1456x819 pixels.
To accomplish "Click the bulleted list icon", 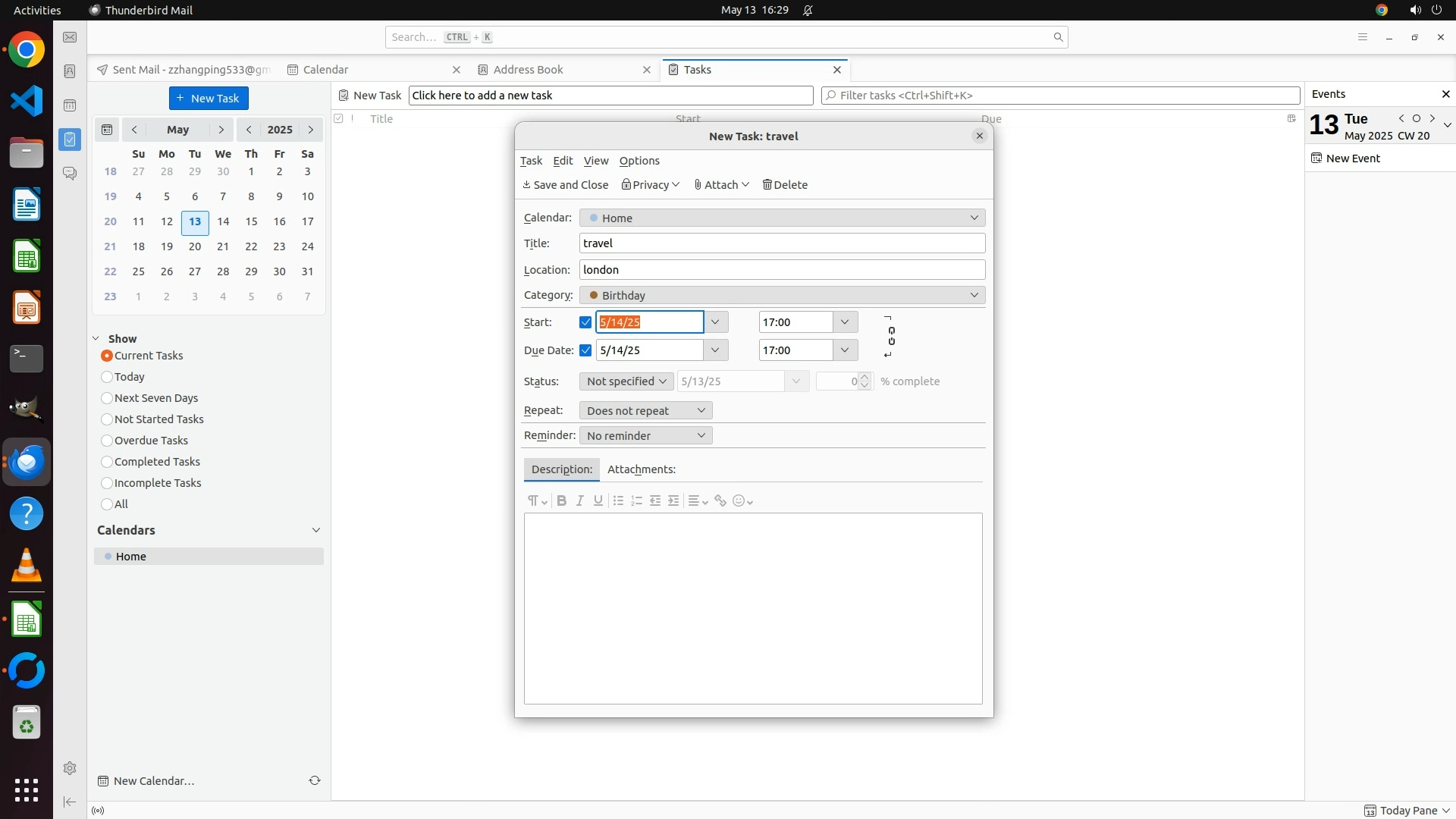I will point(618,500).
